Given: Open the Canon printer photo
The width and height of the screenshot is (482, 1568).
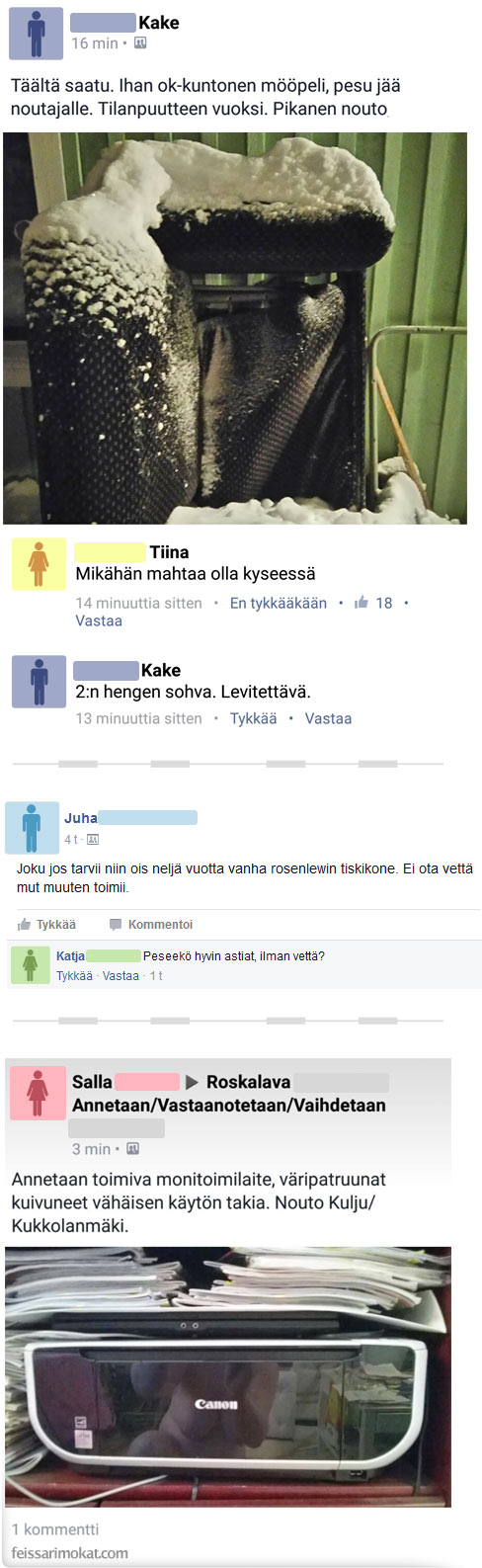Looking at the screenshot, I should point(228,1376).
